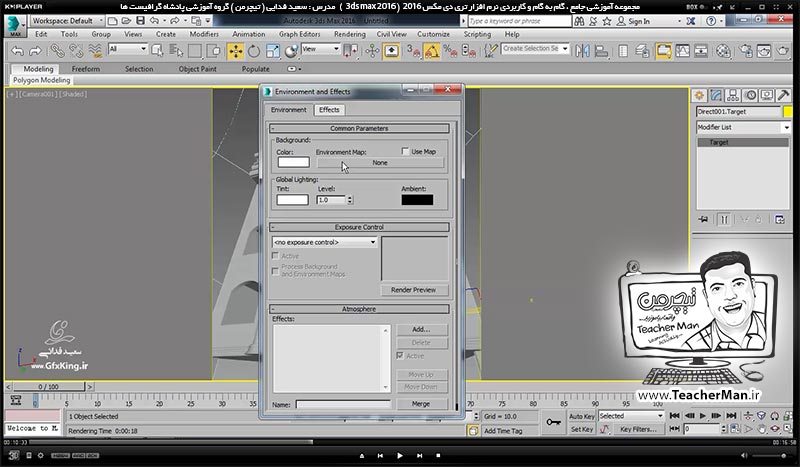Toggle Auto Key animation mode
Screen dimensions: 800x467
coord(582,416)
